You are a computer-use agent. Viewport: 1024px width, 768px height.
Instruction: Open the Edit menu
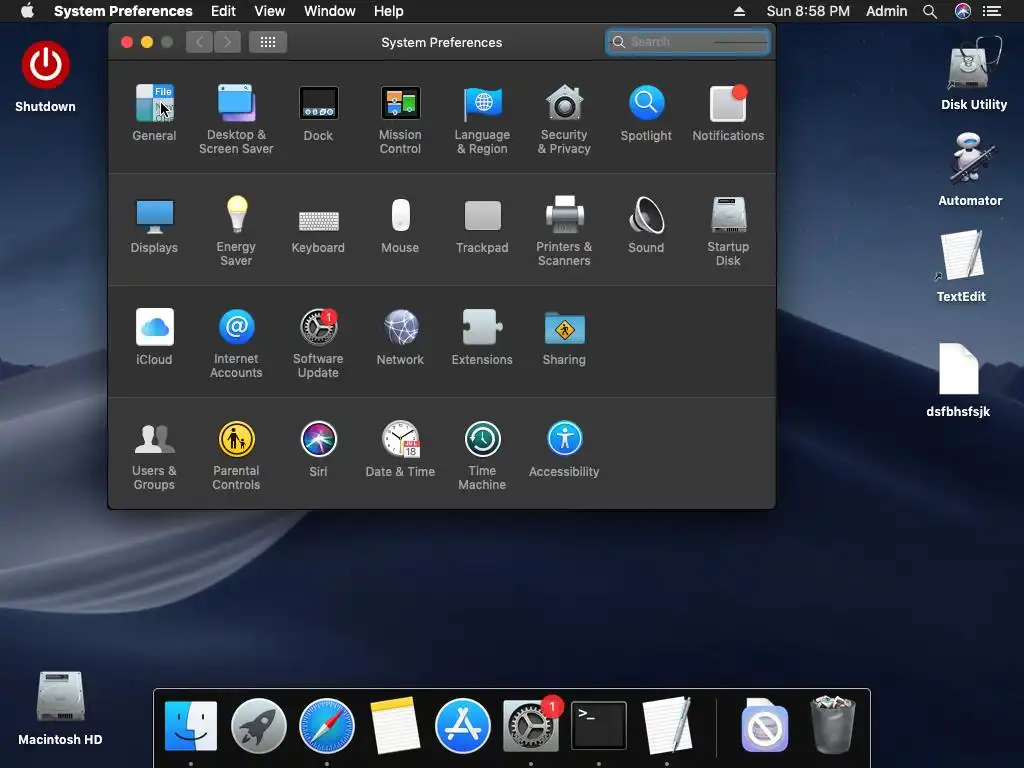[x=223, y=11]
